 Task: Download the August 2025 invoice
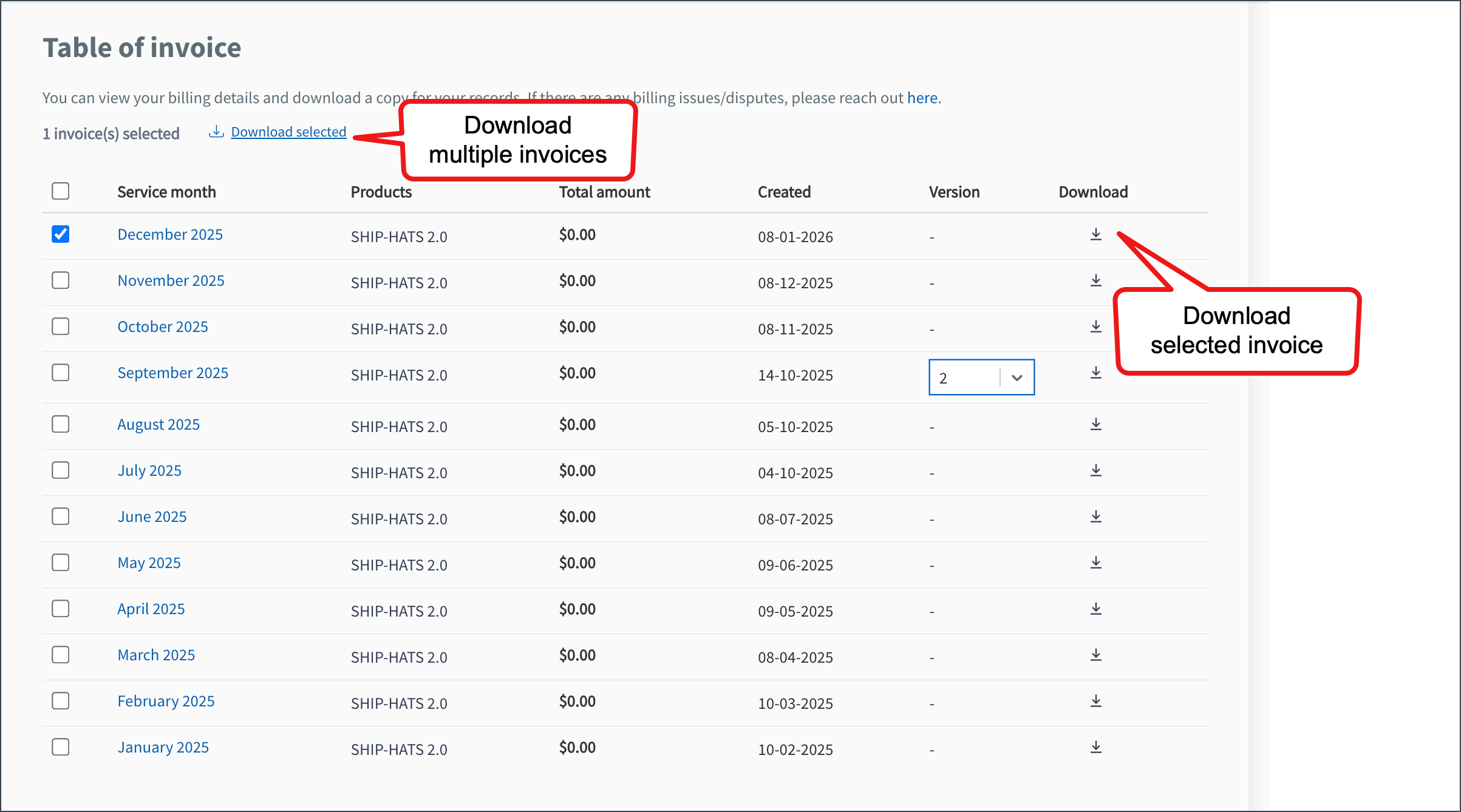click(1095, 424)
